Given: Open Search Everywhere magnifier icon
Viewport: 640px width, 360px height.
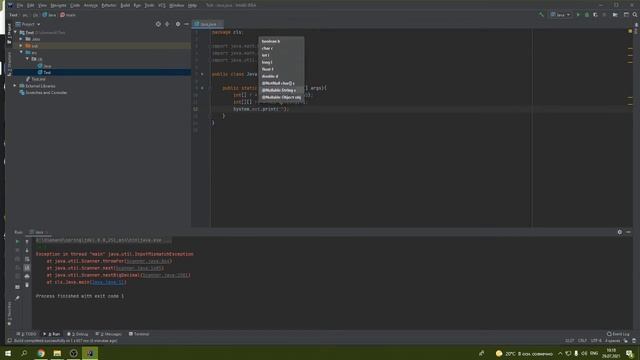Looking at the screenshot, I should 635,15.
